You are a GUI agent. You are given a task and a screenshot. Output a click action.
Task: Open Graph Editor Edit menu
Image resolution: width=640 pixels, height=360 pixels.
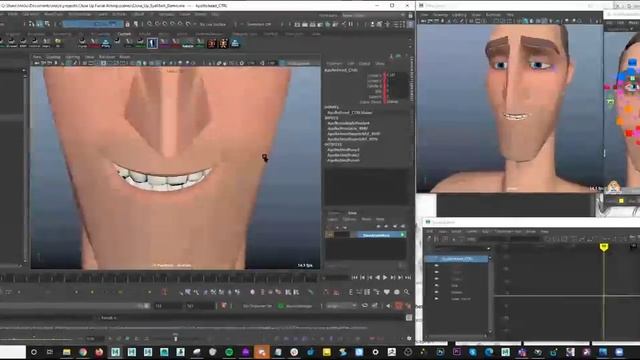pos(429,231)
